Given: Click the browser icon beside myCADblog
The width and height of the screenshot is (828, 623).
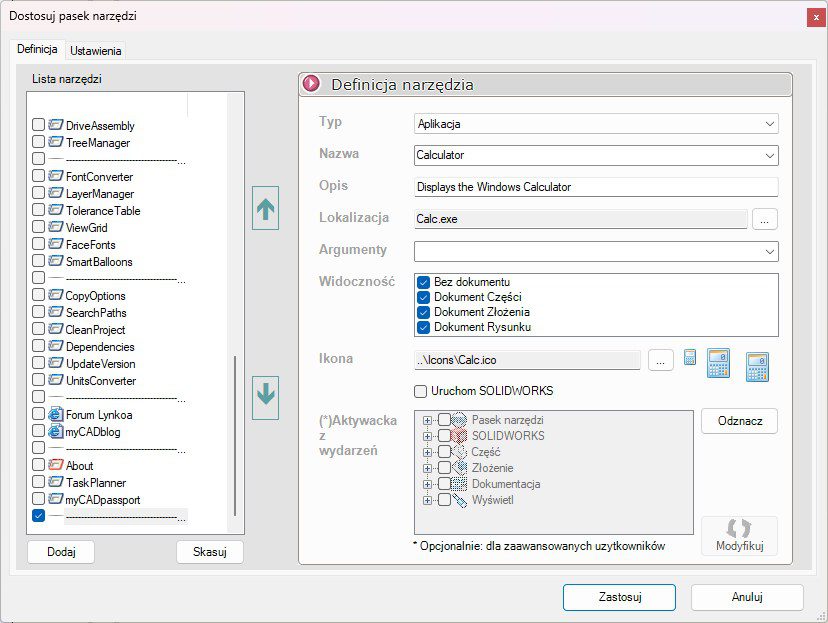Looking at the screenshot, I should (55, 431).
